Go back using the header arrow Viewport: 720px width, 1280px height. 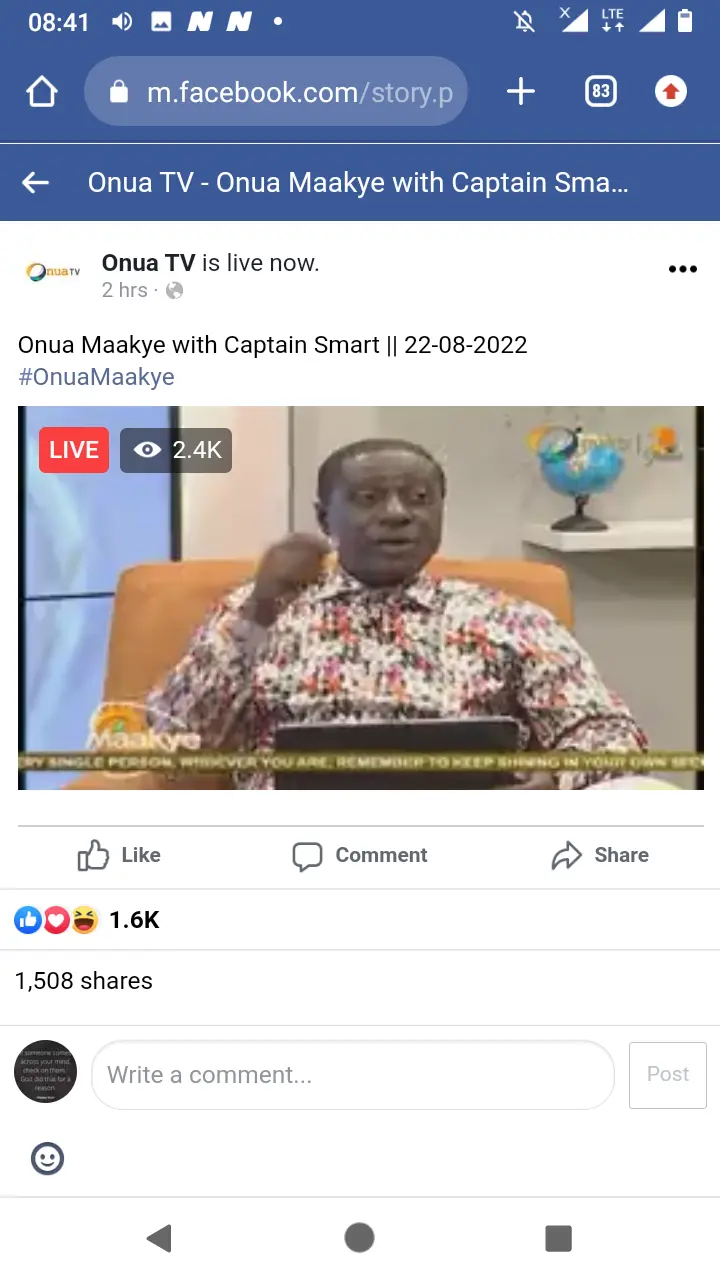(36, 182)
